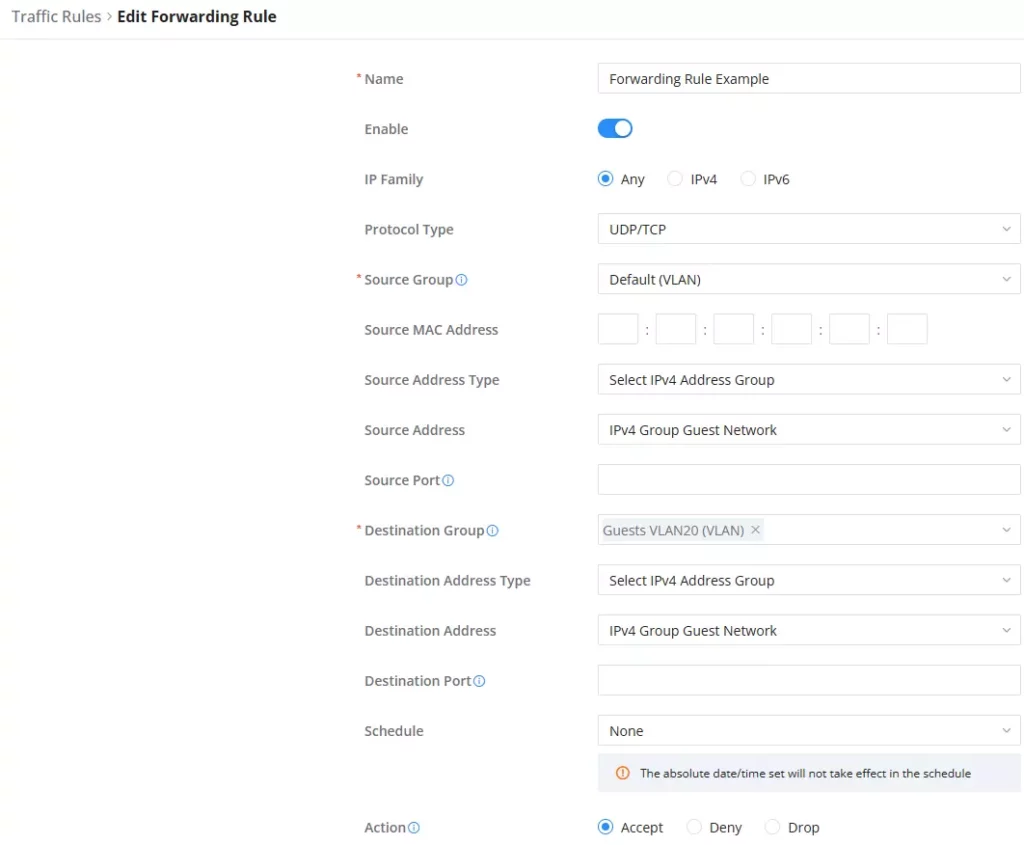The width and height of the screenshot is (1024, 845).
Task: Focus the fifth Source MAC Address box
Action: [x=849, y=329]
